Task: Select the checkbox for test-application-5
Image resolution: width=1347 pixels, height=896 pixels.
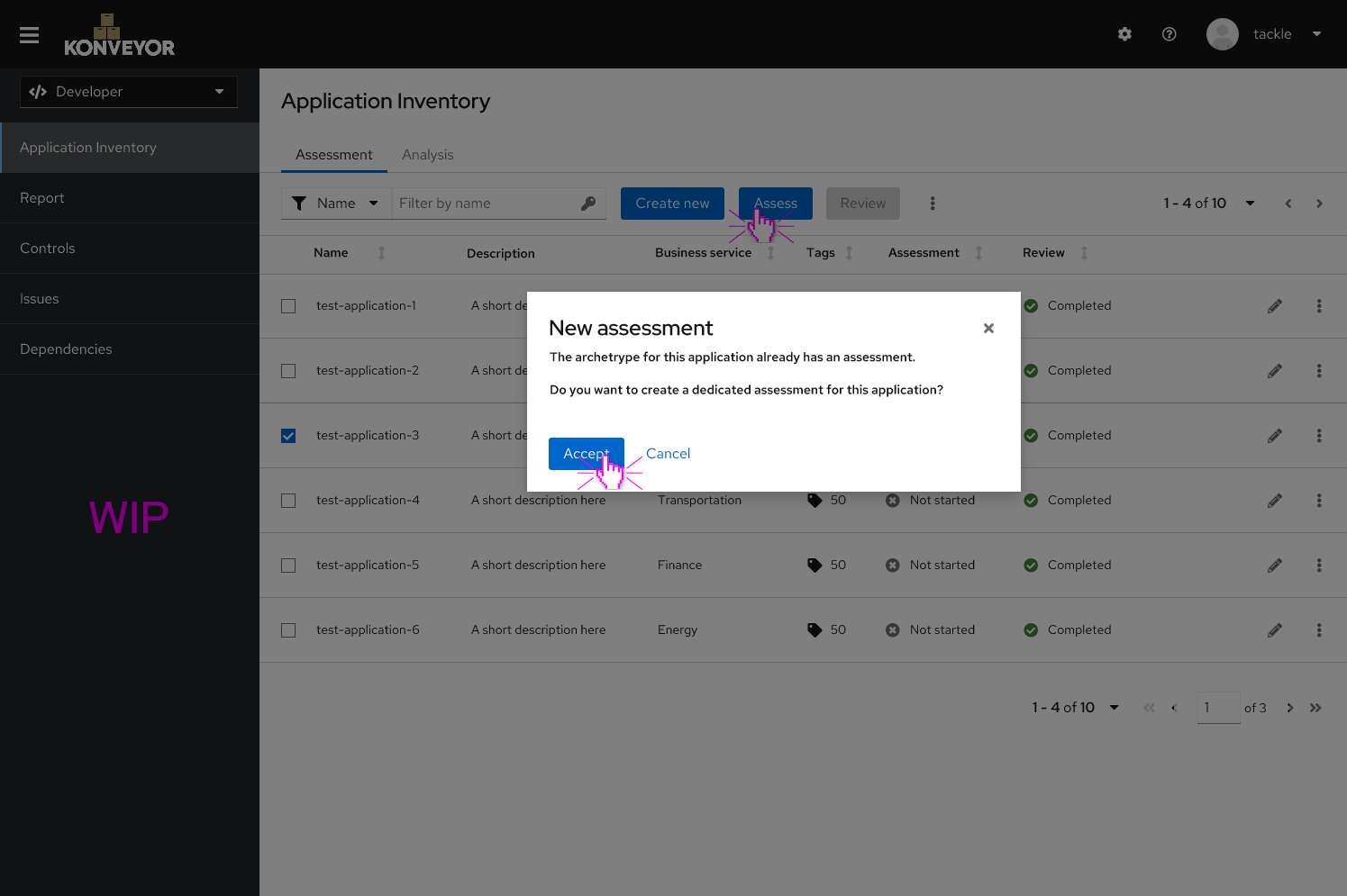Action: click(288, 565)
